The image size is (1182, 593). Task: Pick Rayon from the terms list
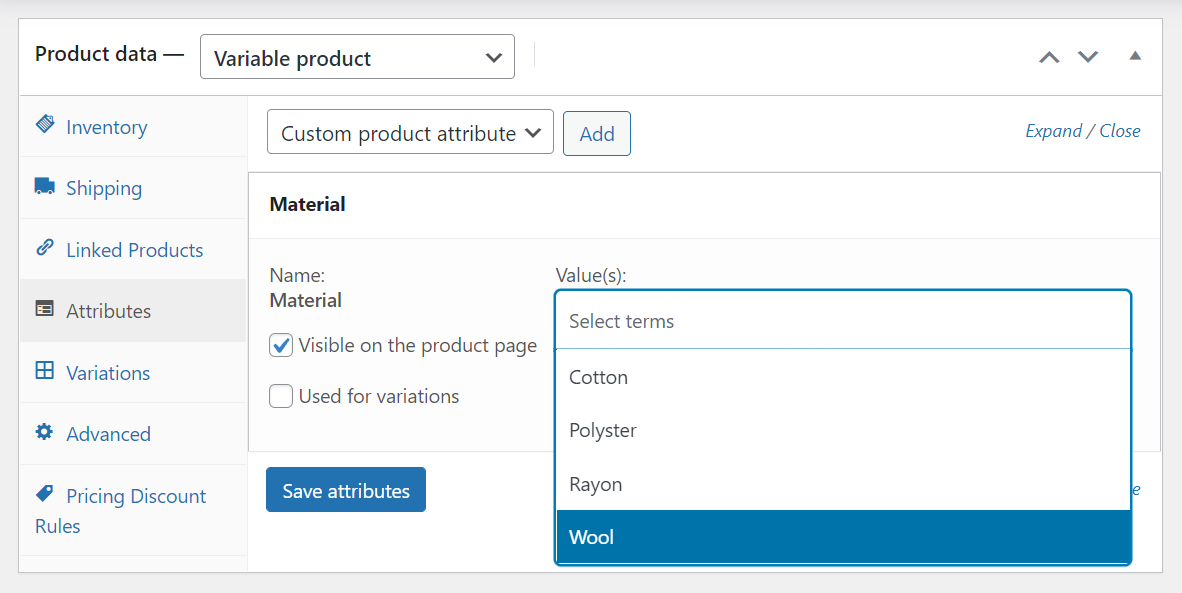click(x=843, y=484)
